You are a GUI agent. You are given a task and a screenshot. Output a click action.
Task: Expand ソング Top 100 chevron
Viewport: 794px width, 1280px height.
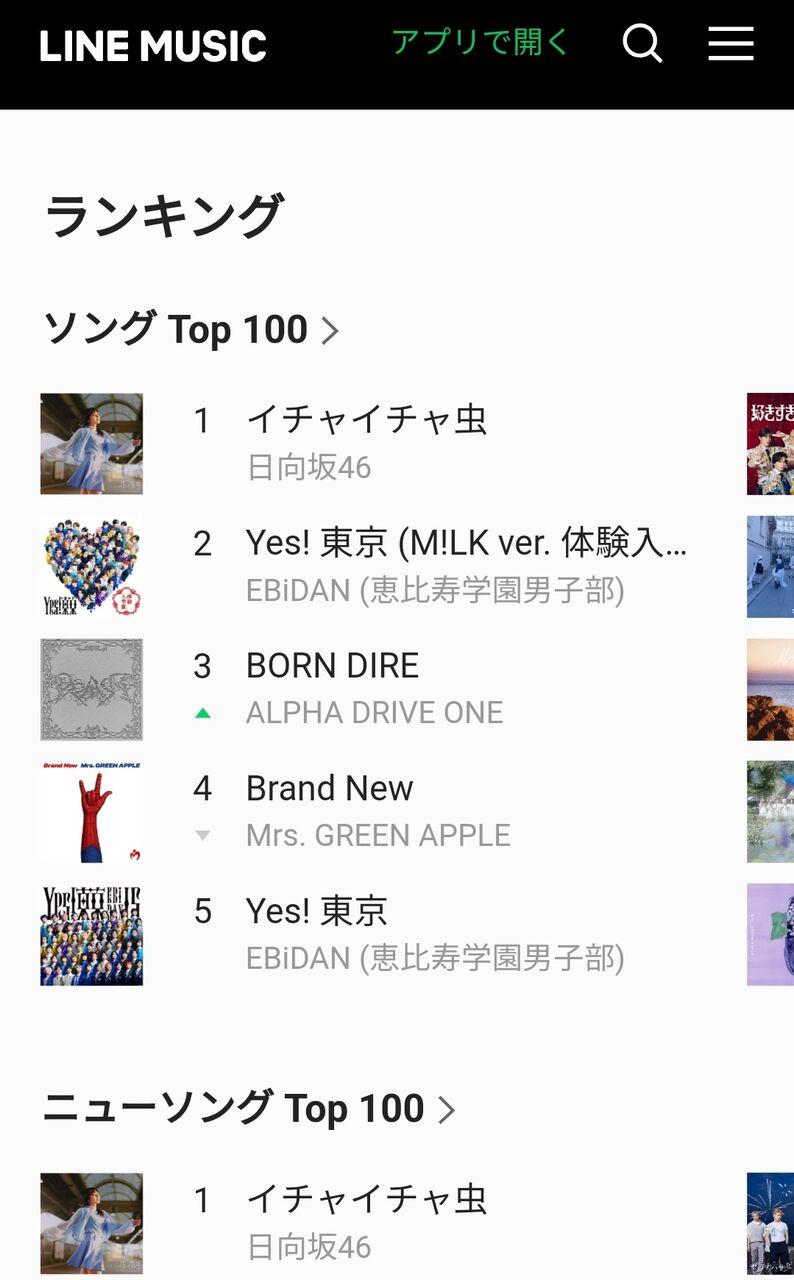(330, 331)
